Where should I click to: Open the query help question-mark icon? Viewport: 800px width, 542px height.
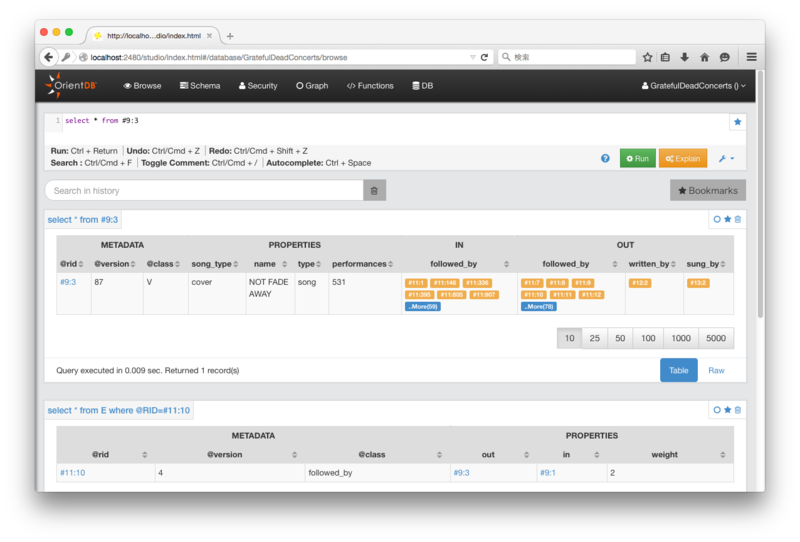(605, 158)
